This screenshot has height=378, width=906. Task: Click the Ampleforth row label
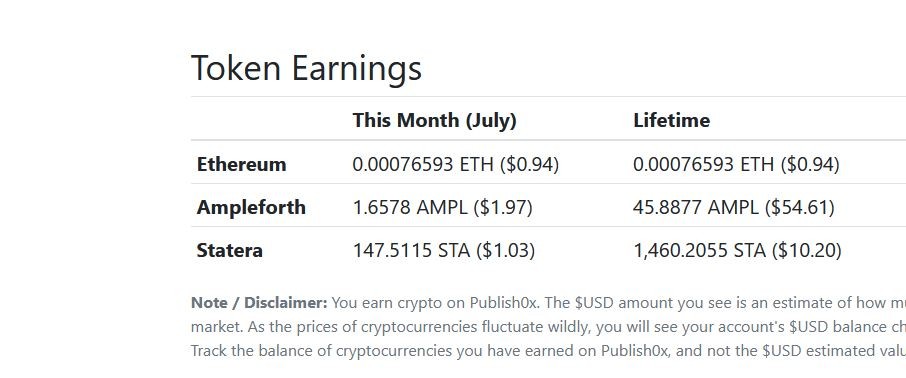point(251,207)
